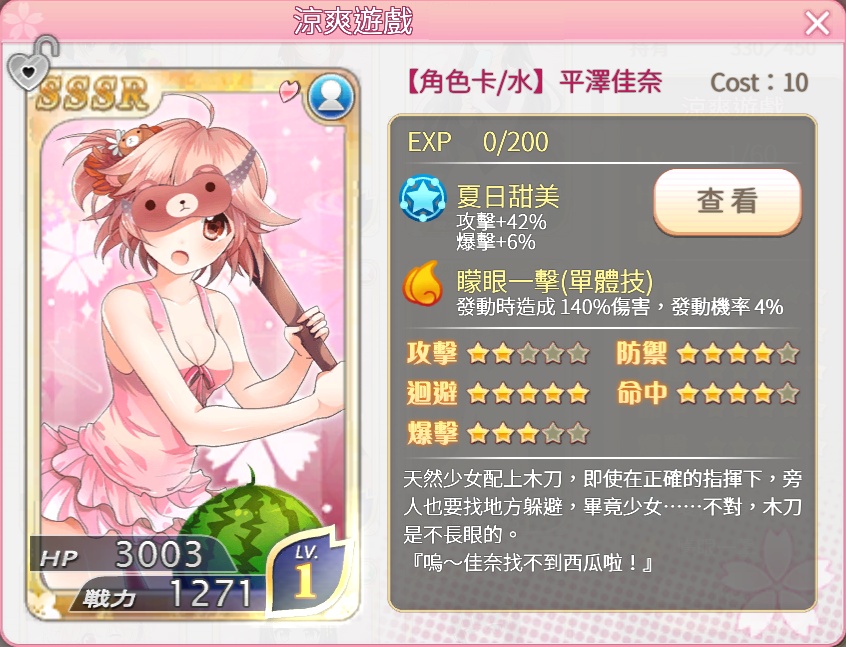This screenshot has height=647, width=846.
Task: Click the 戰力 1271 power bar
Action: (167, 594)
